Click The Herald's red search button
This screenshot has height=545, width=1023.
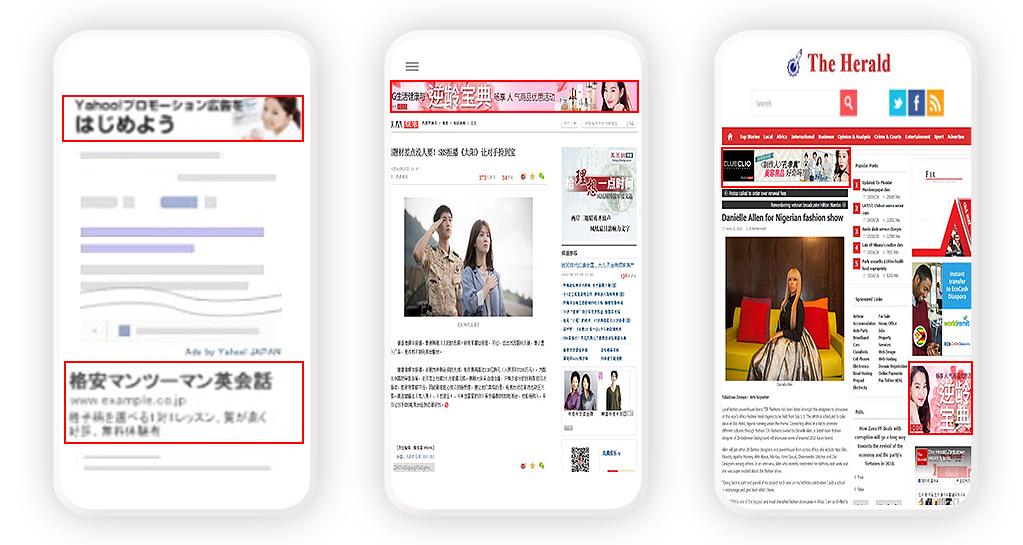coord(848,103)
